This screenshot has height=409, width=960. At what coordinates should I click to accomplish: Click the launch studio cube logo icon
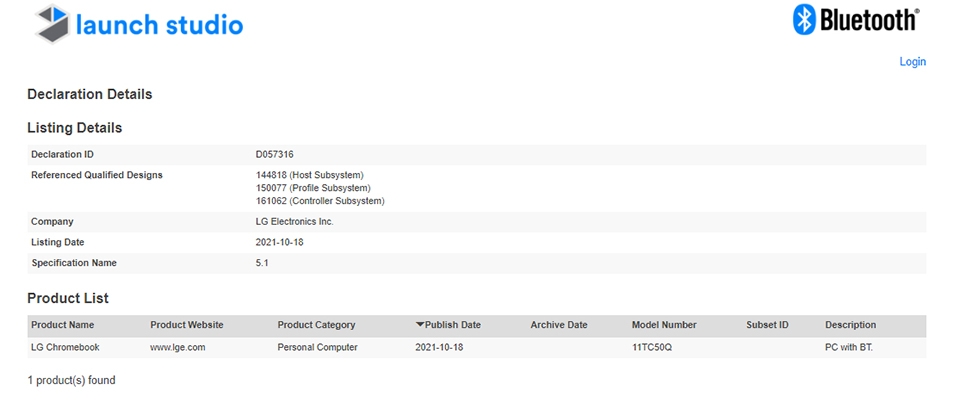tap(53, 24)
